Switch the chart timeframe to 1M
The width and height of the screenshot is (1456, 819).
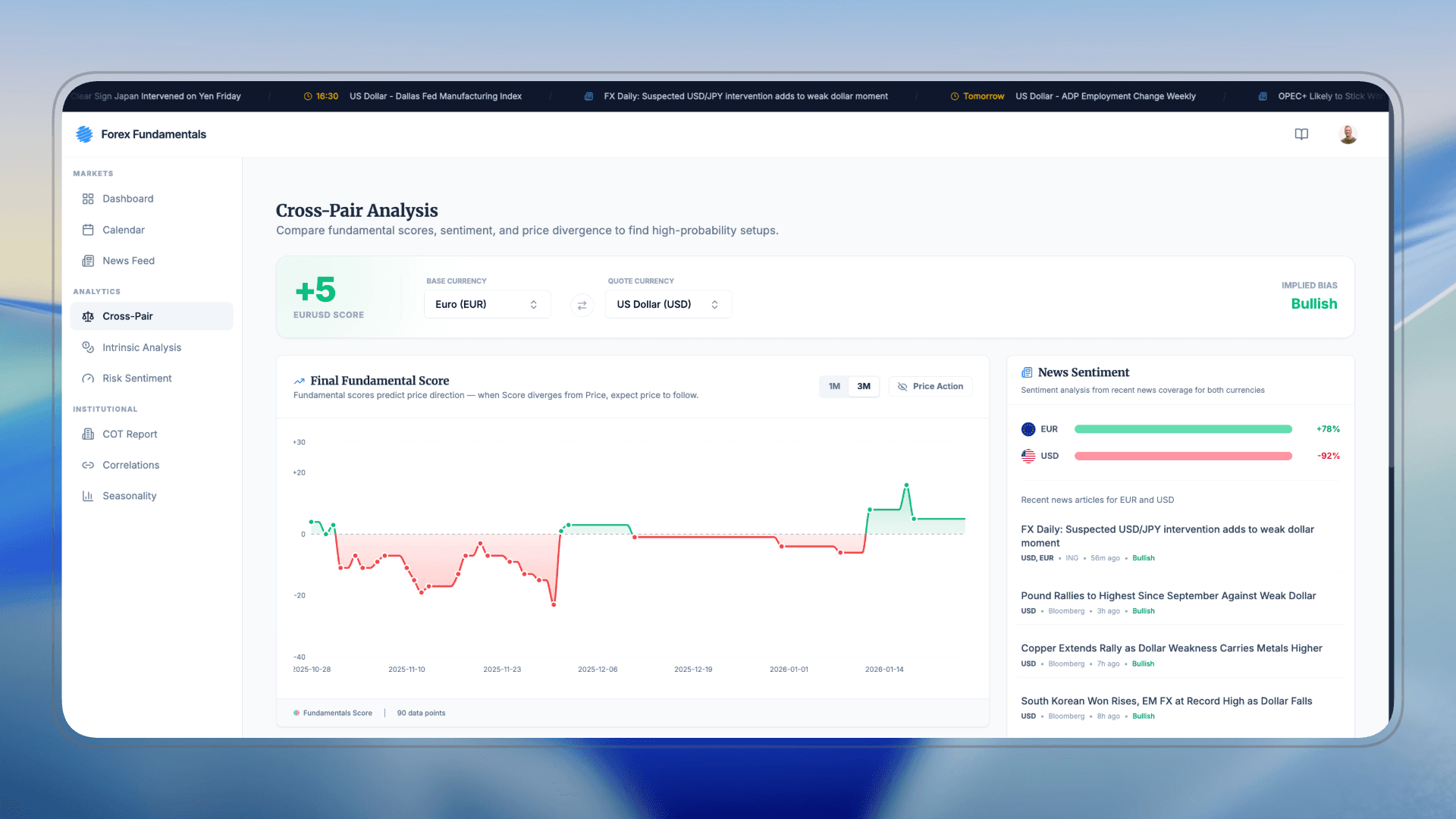pyautogui.click(x=834, y=386)
